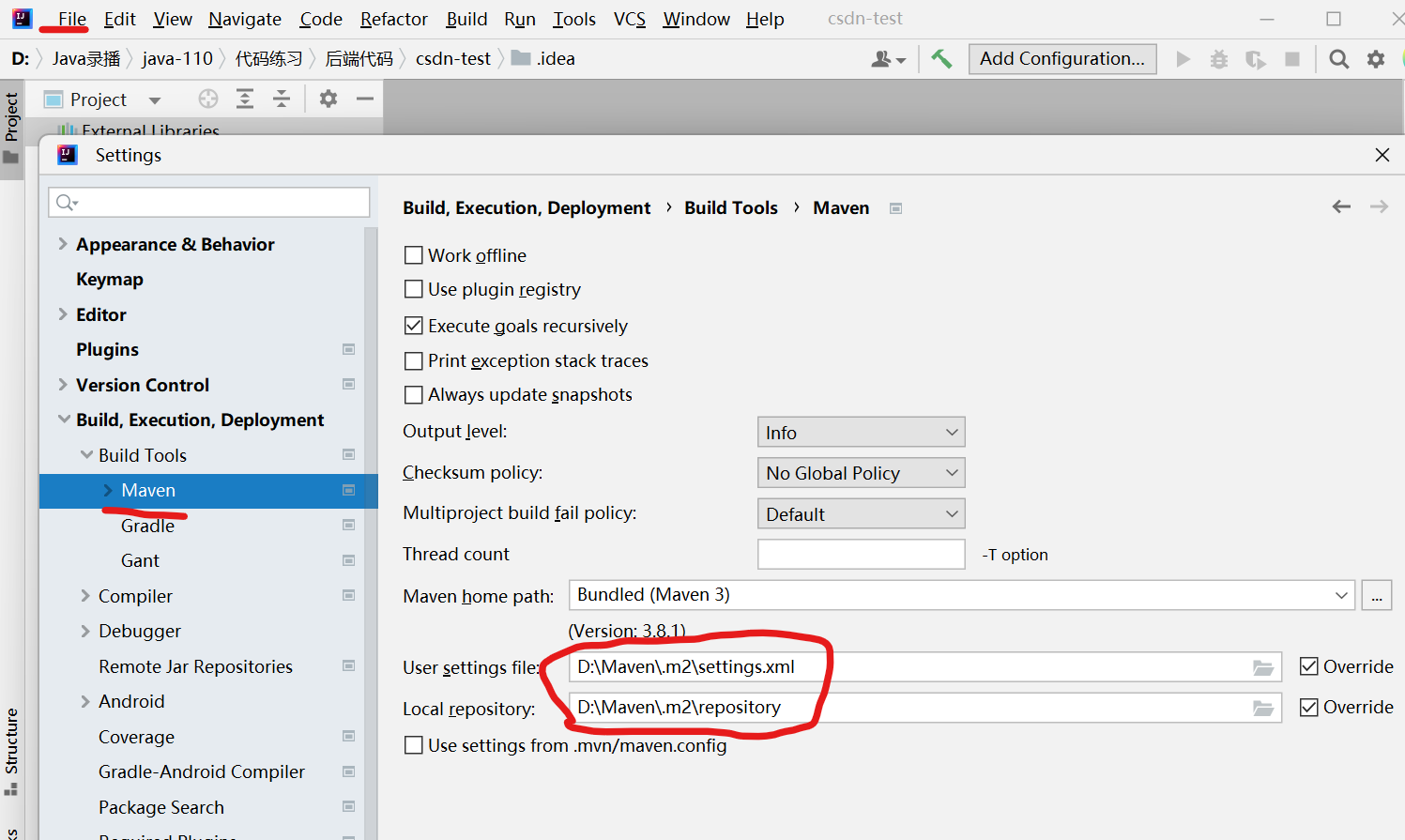The width and height of the screenshot is (1405, 840).
Task: Open the Refactor menu
Action: tap(394, 19)
